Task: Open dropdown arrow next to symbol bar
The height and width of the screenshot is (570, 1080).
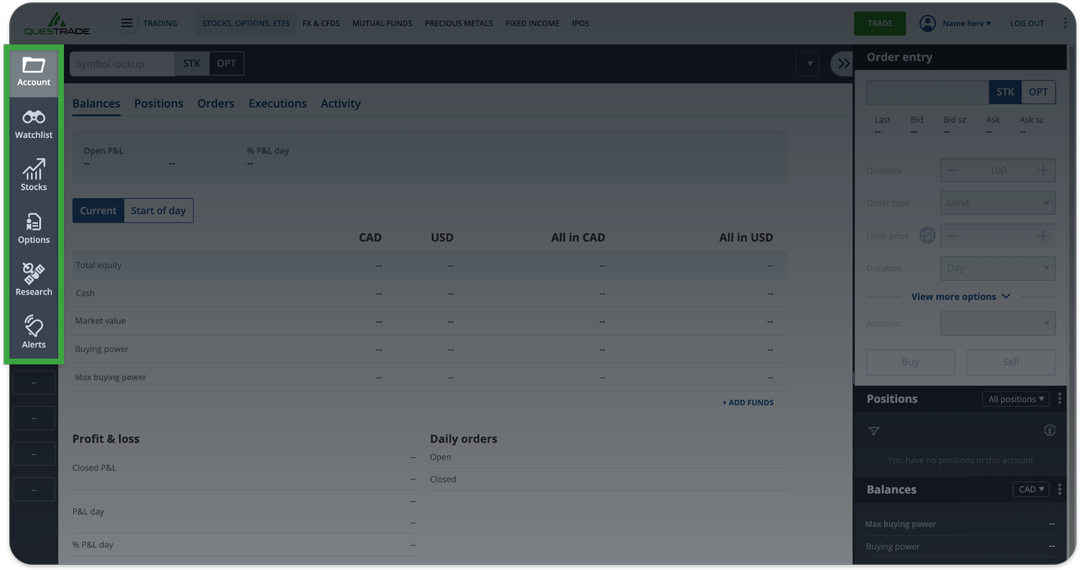Action: tap(809, 64)
